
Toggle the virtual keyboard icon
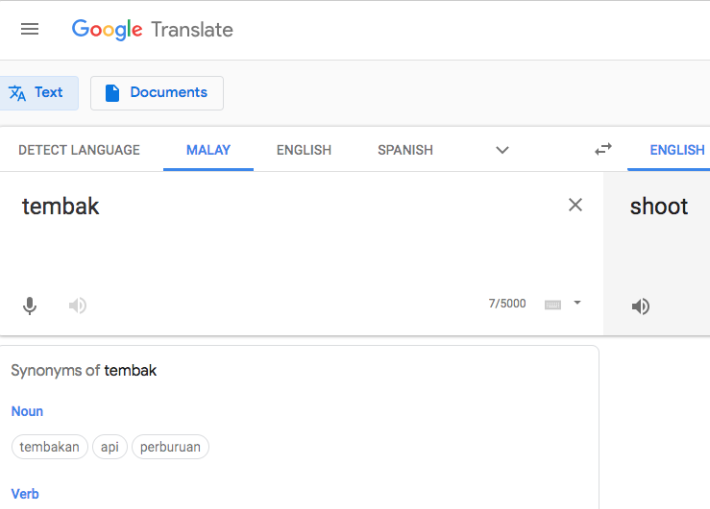pos(553,304)
